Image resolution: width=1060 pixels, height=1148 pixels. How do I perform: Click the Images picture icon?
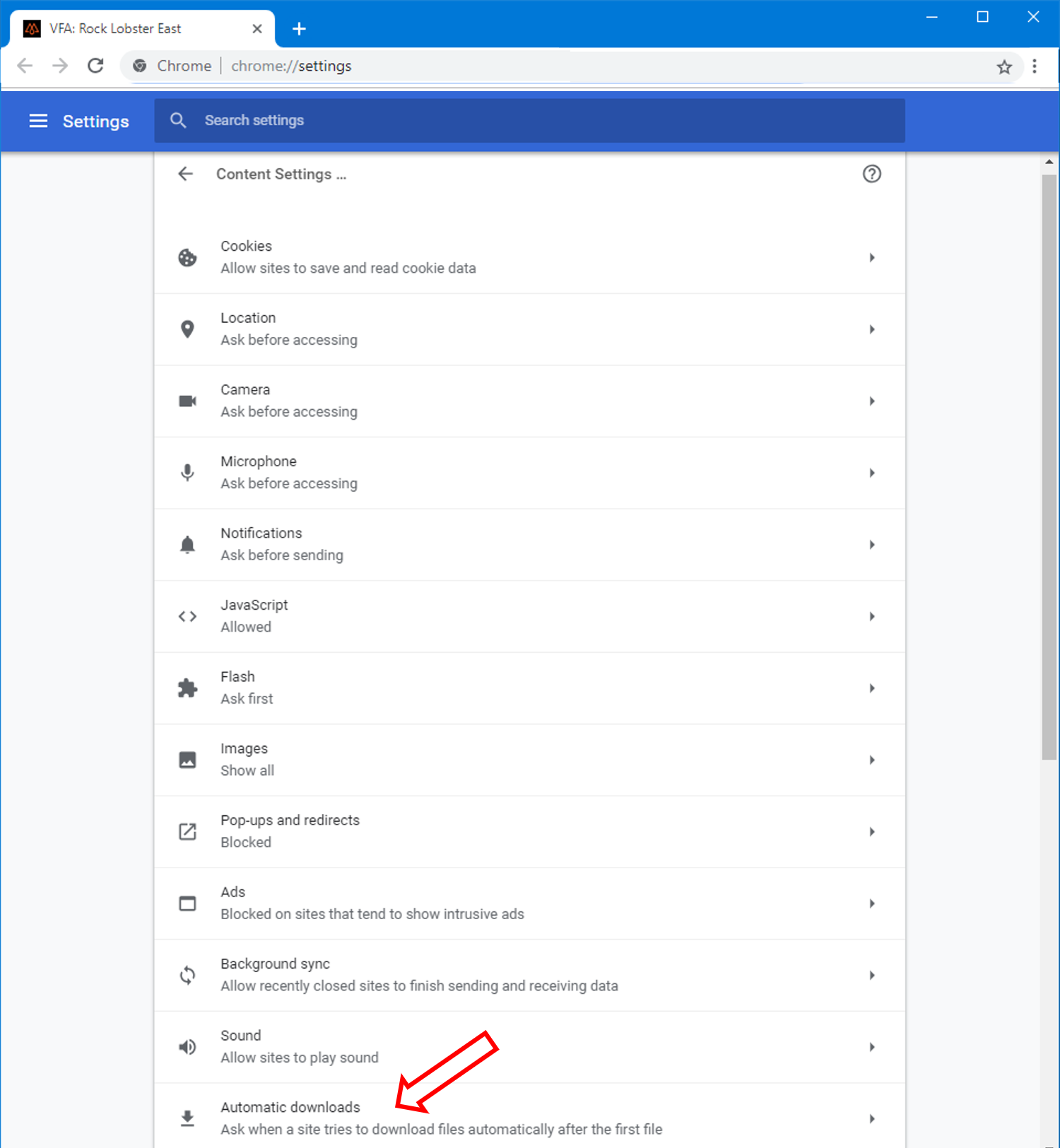click(187, 760)
